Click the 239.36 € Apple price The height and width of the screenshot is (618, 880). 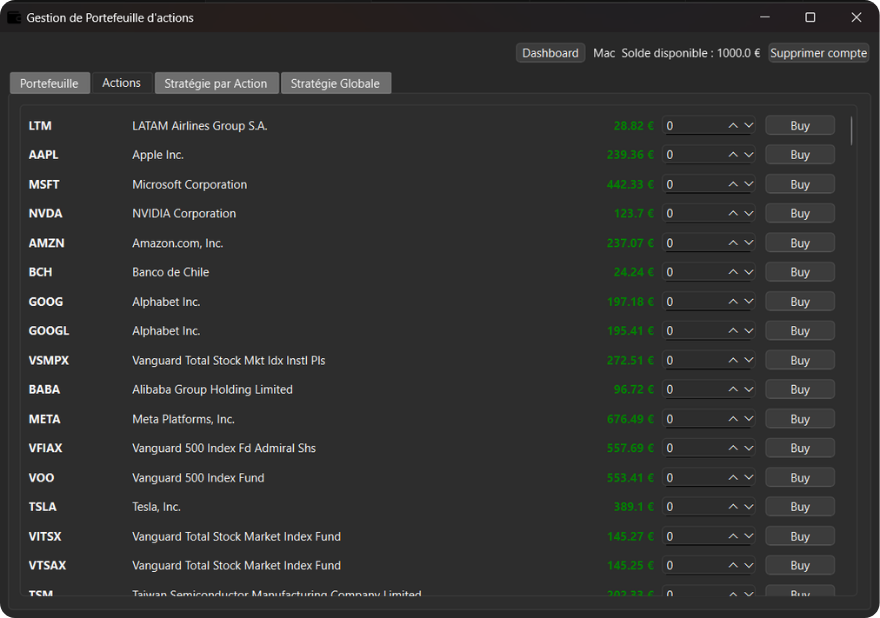[x=630, y=155]
